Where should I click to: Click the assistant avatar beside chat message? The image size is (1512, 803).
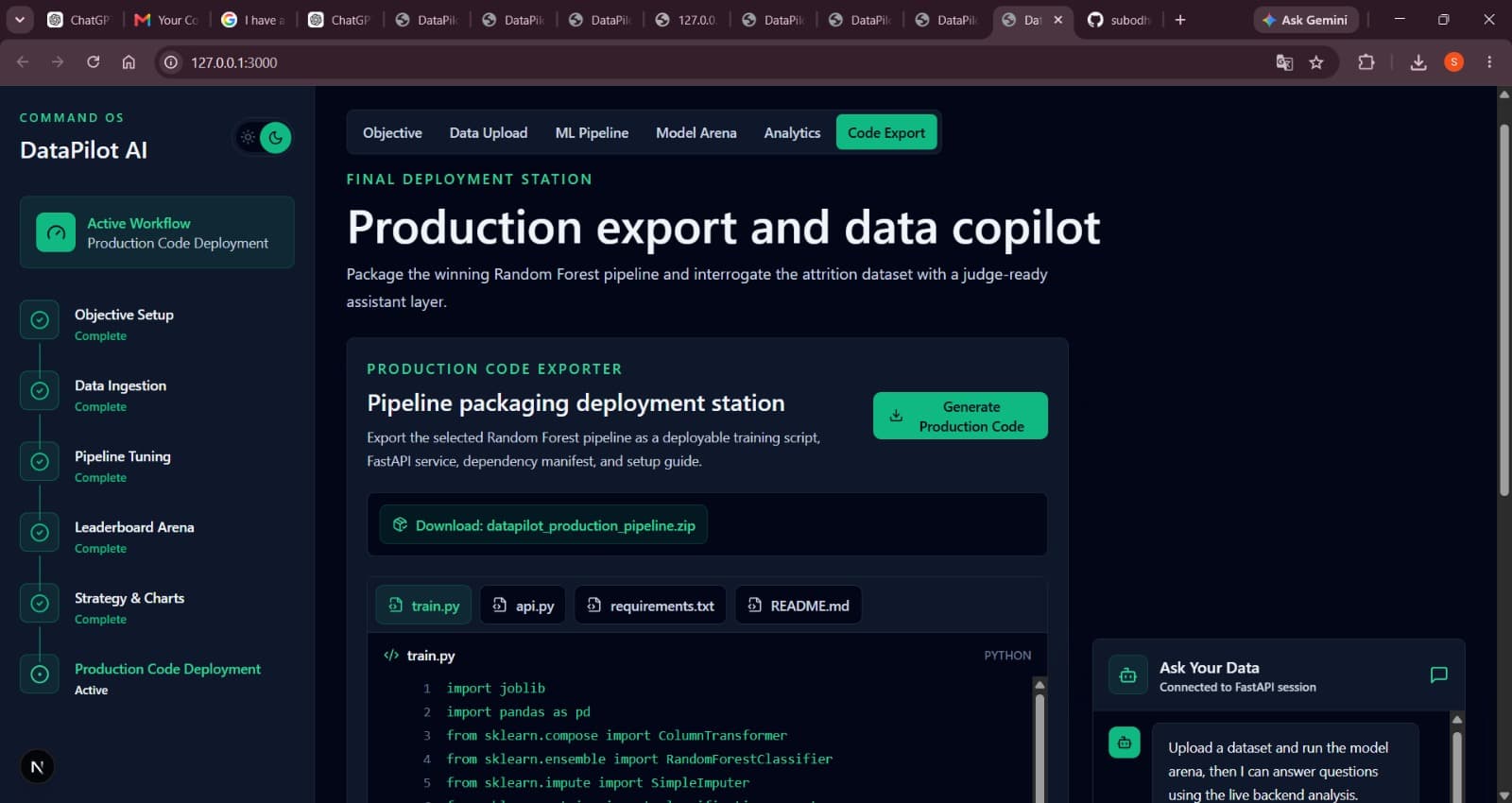pos(1125,743)
